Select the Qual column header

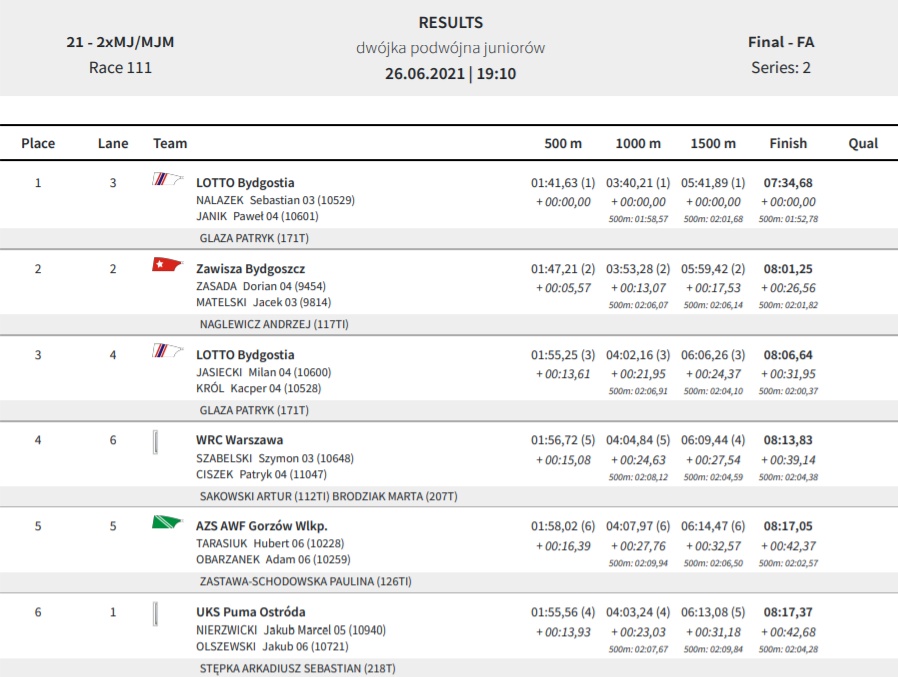point(863,143)
